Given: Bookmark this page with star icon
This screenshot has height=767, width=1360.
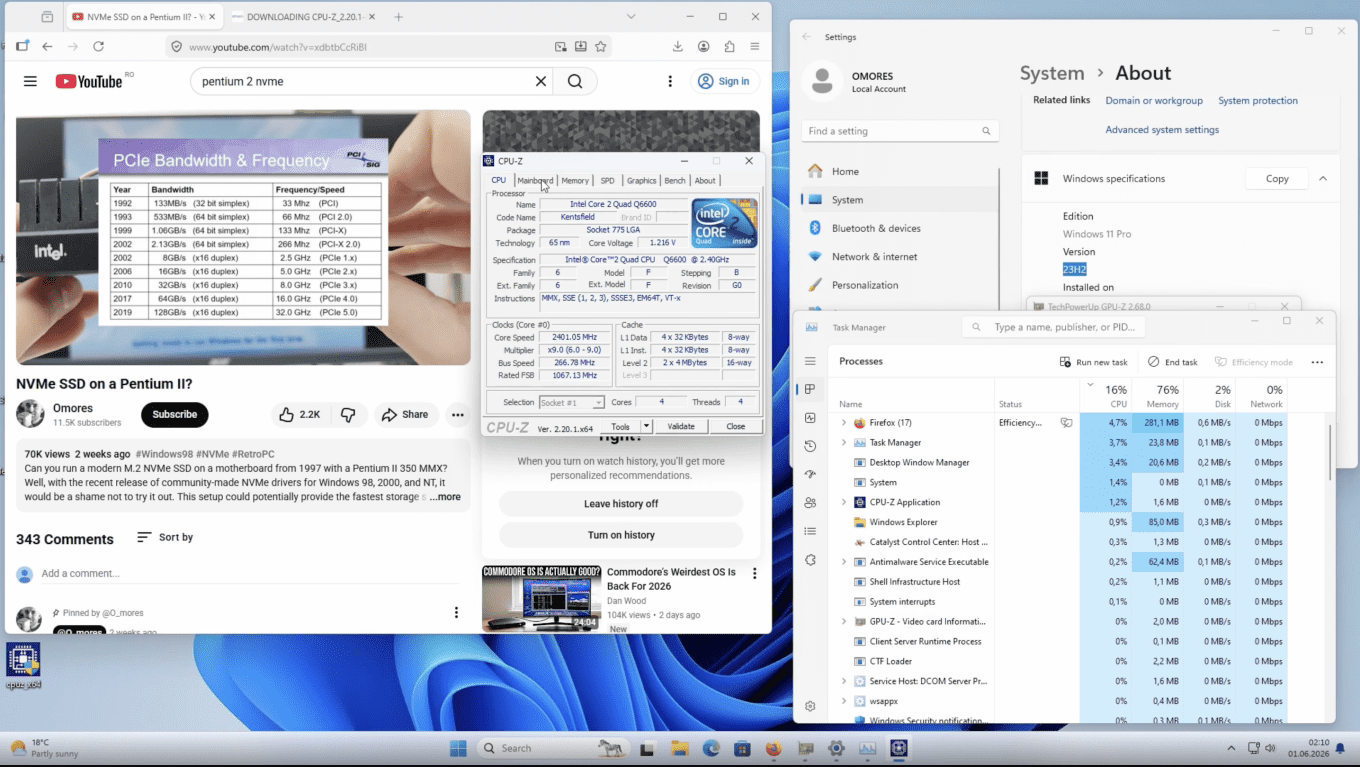Looking at the screenshot, I should (x=601, y=46).
